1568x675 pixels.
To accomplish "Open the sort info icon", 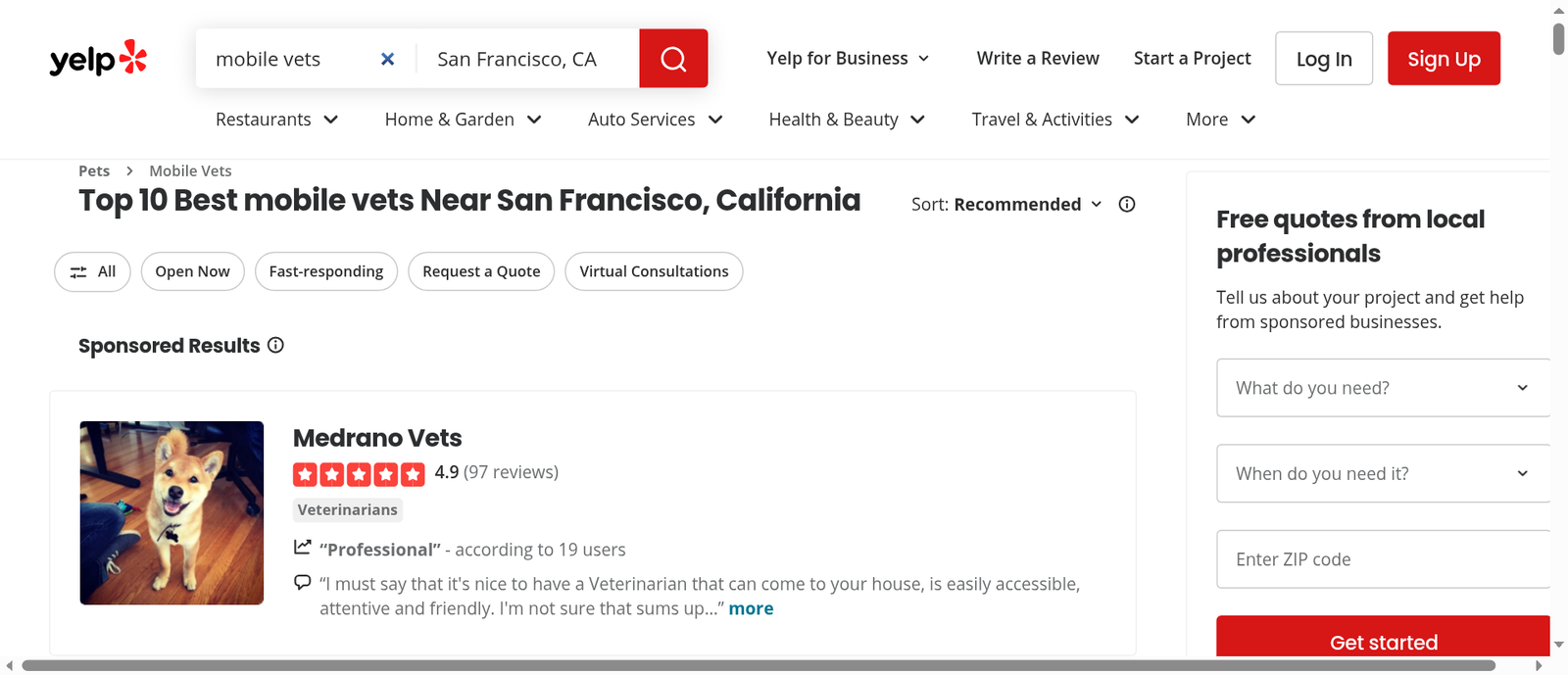I will pyautogui.click(x=1127, y=204).
